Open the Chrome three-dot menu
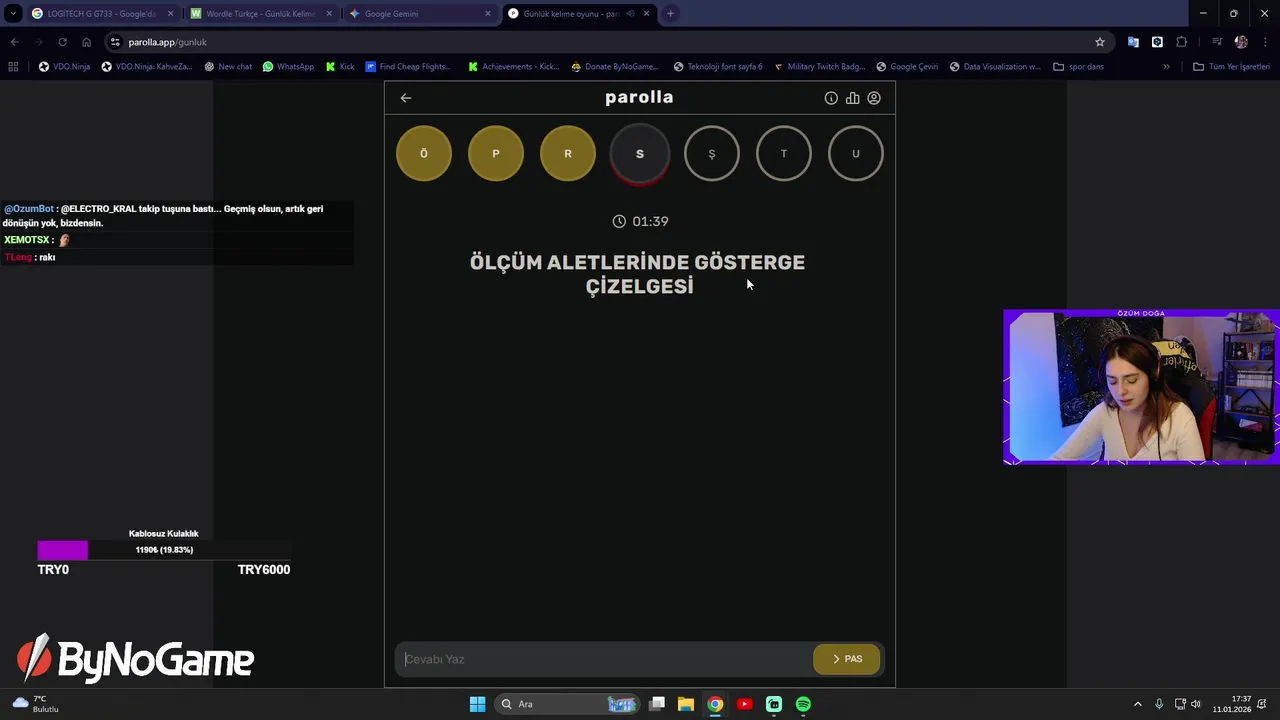The height and width of the screenshot is (720, 1280). click(1265, 42)
